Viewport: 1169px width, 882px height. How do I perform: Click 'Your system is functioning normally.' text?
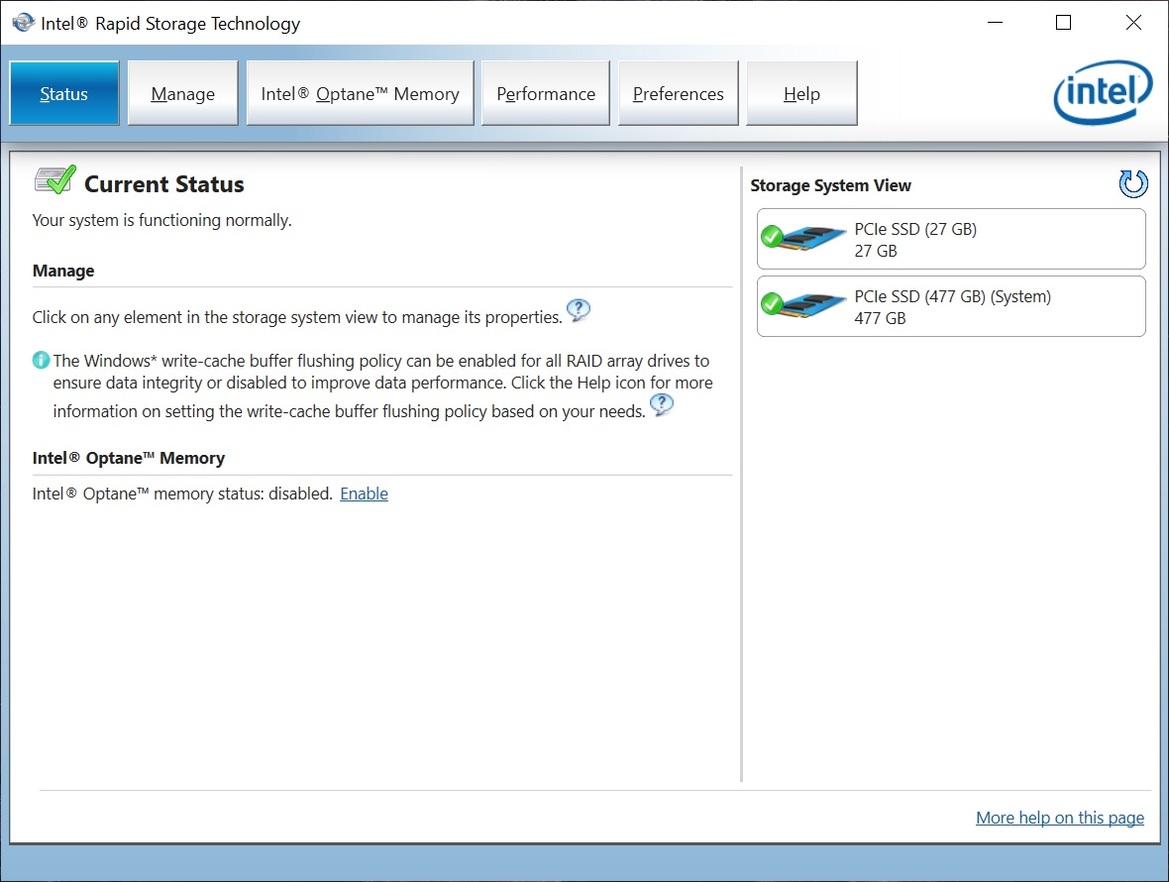[162, 221]
